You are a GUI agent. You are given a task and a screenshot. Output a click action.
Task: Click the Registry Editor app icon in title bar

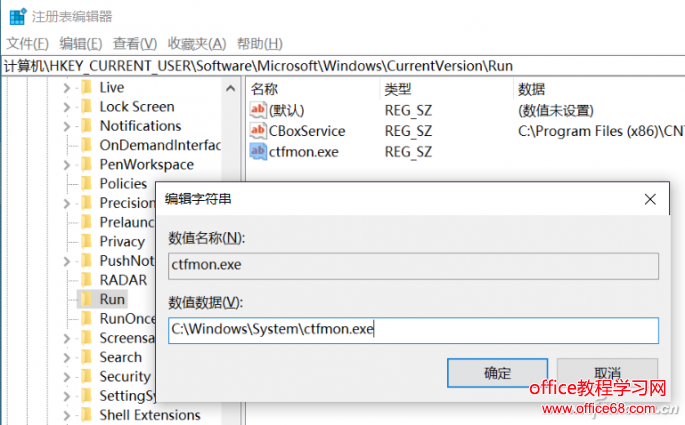pos(16,16)
